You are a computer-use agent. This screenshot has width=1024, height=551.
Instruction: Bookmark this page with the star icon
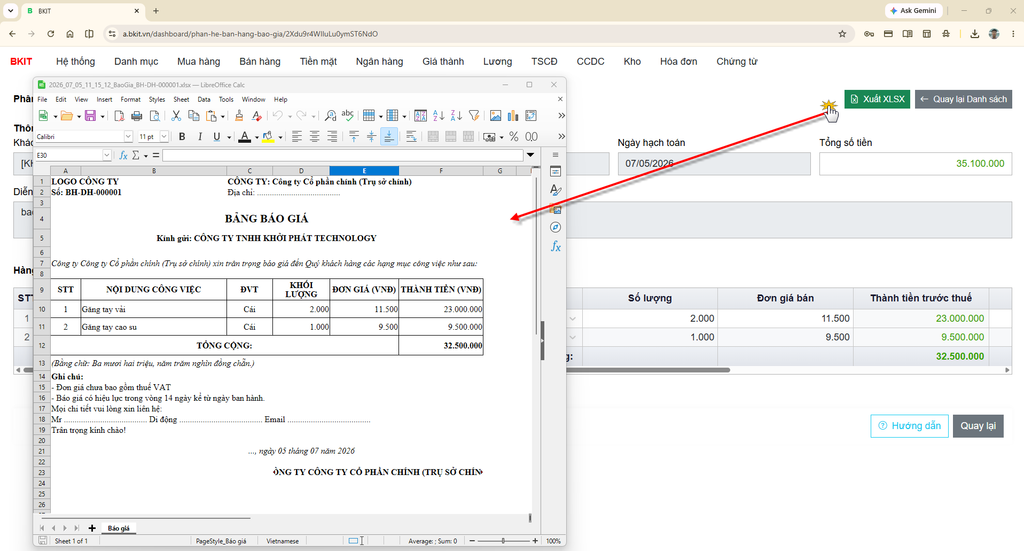[x=842, y=34]
